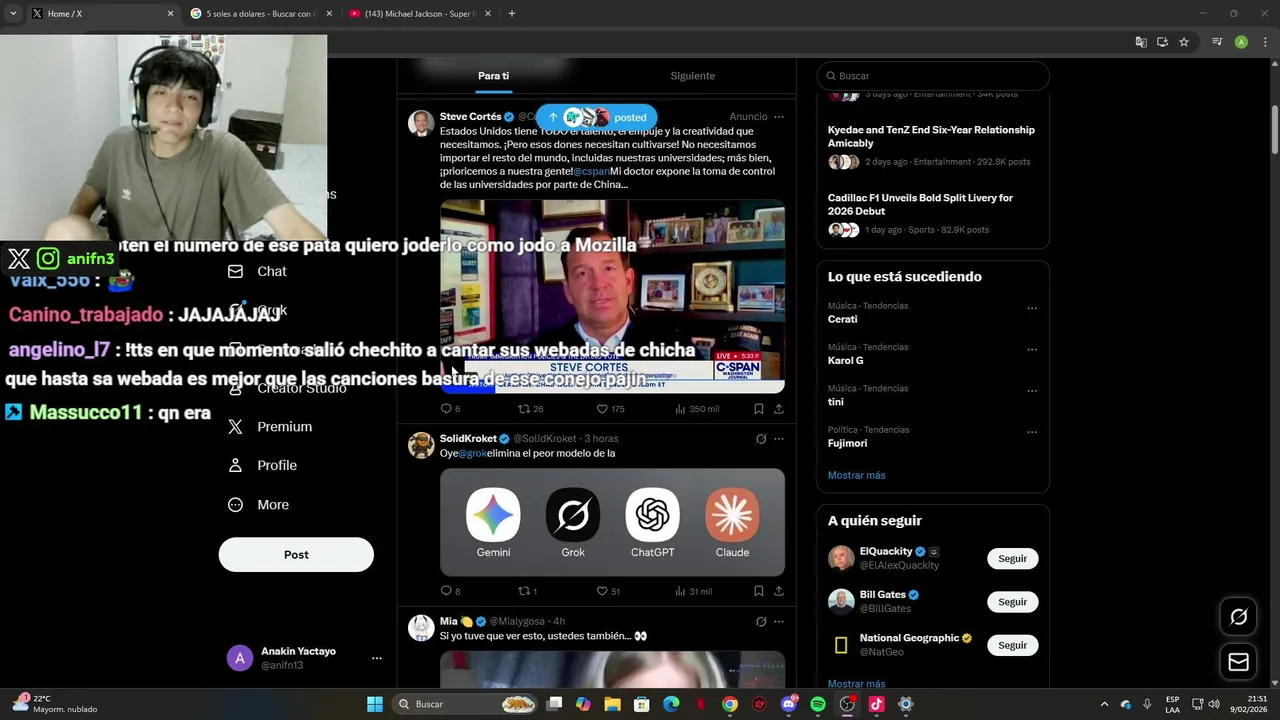Open Steve Cortés profile avatar
Image resolution: width=1280 pixels, height=720 pixels.
(x=421, y=123)
